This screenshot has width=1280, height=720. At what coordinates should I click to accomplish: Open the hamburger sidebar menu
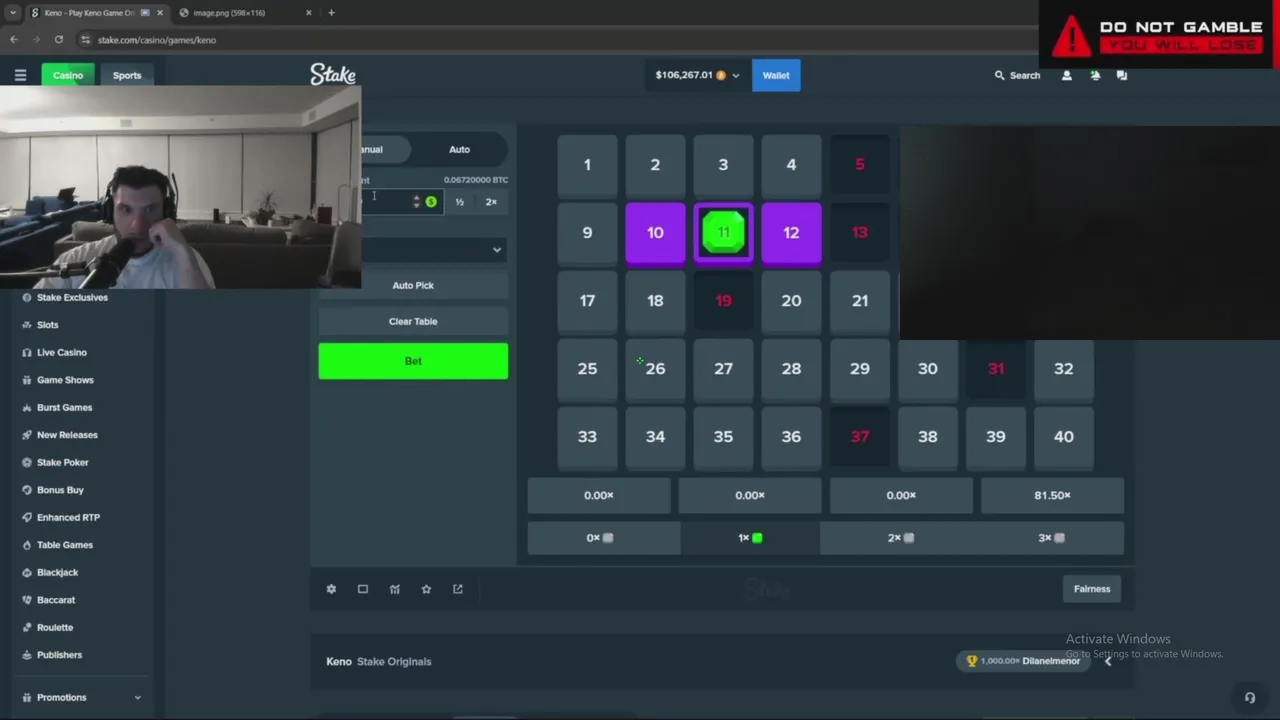click(x=20, y=75)
